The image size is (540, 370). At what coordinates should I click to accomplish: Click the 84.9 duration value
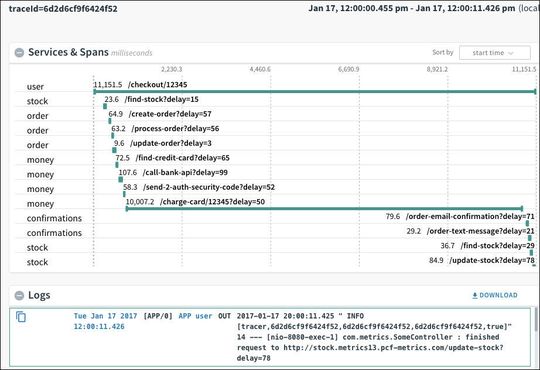436,260
